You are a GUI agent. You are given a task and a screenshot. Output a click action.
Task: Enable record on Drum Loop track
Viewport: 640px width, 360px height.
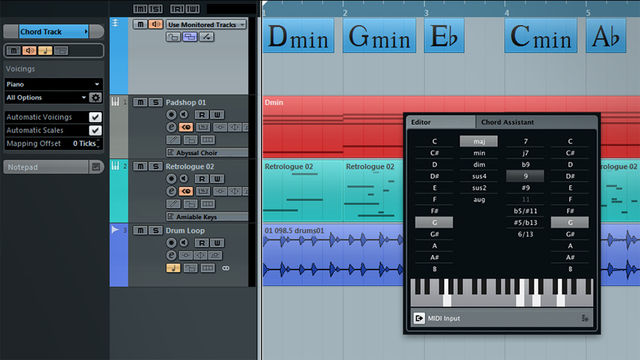(171, 243)
